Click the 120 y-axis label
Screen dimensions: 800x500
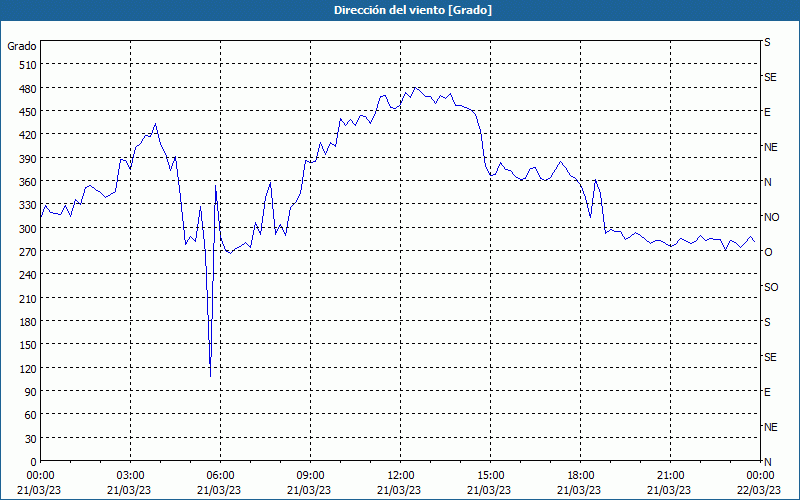coord(29,369)
